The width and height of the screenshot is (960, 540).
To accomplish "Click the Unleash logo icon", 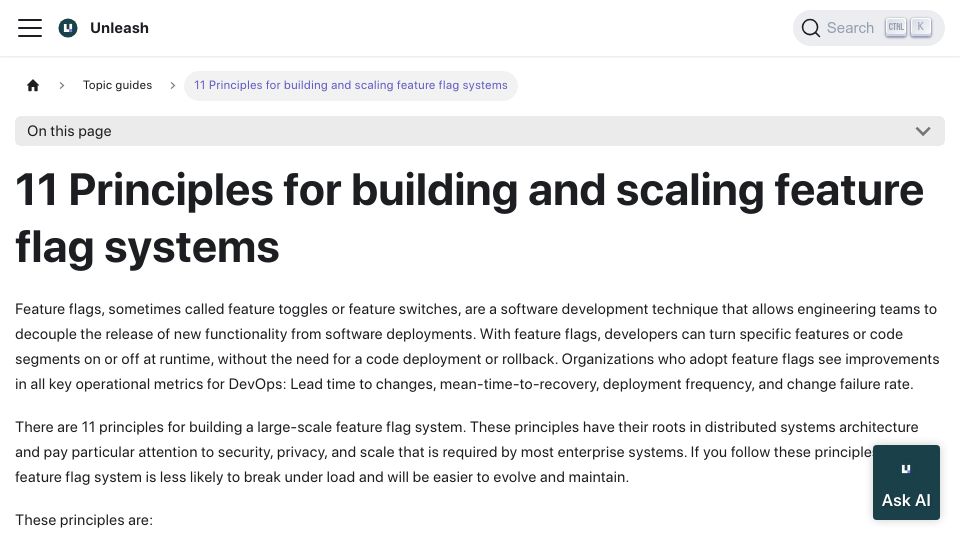I will click(68, 28).
